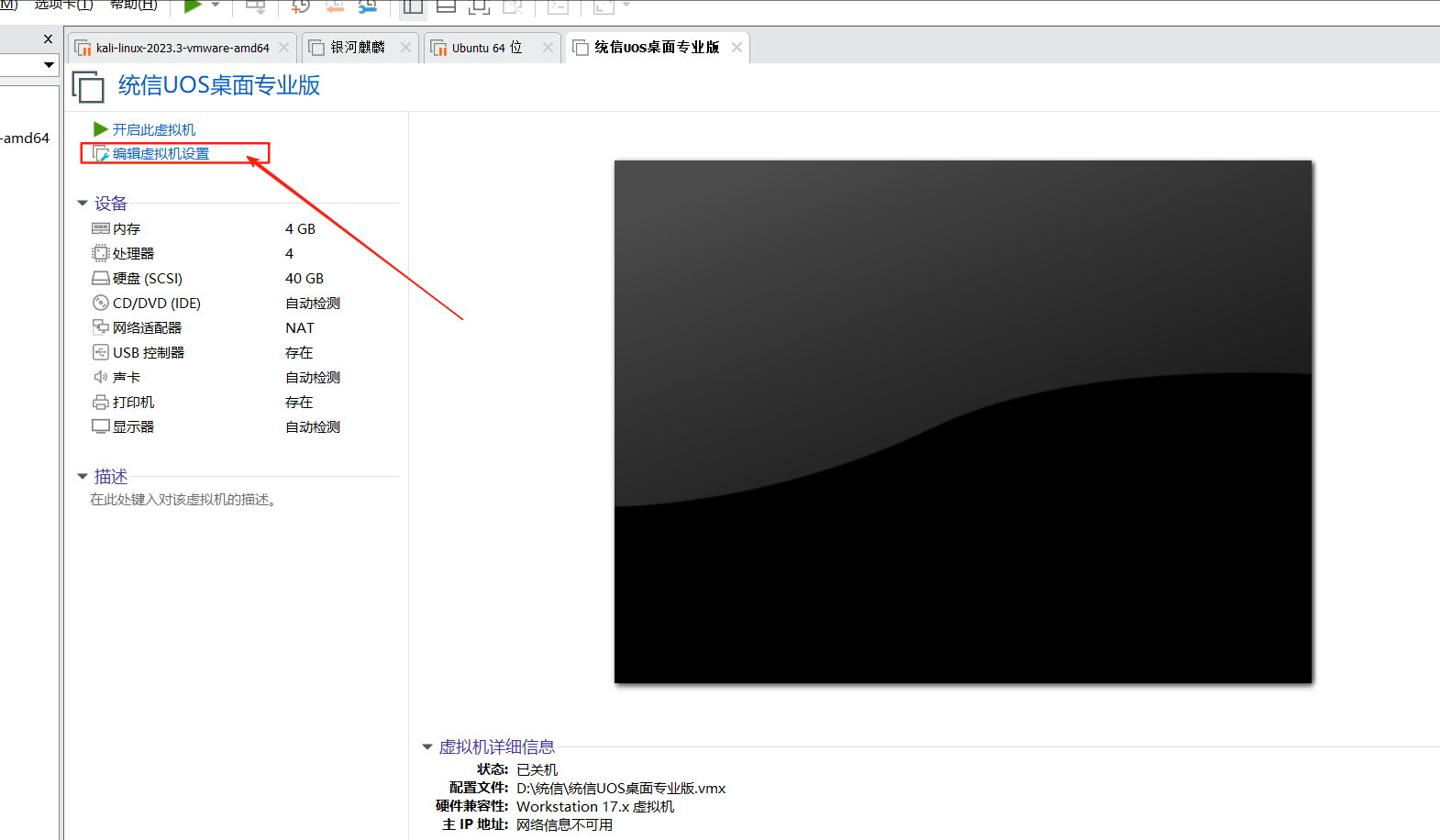This screenshot has height=840, width=1440.
Task: Click the 已关机 status value
Action: point(537,770)
